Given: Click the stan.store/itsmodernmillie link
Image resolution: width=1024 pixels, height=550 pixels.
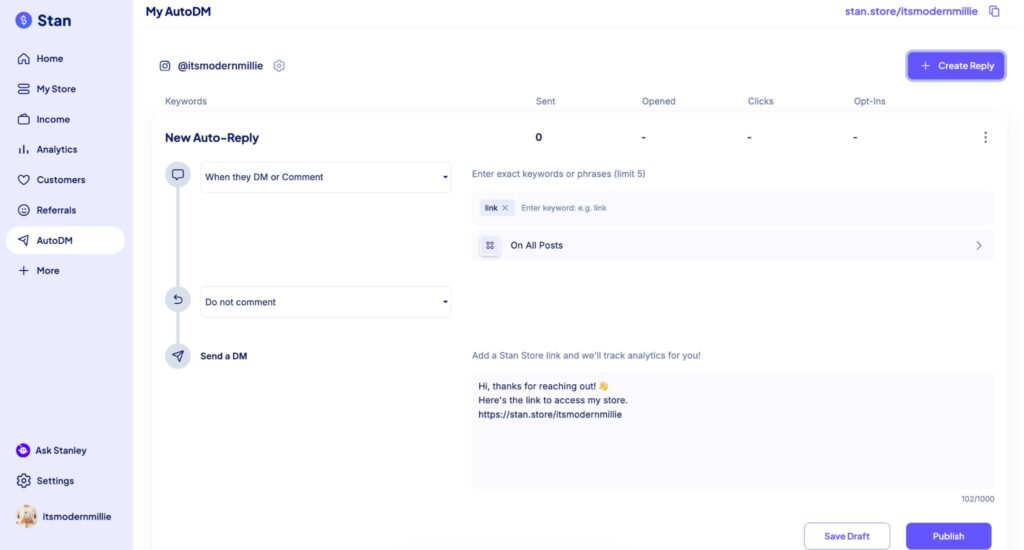Looking at the screenshot, I should (x=897, y=11).
